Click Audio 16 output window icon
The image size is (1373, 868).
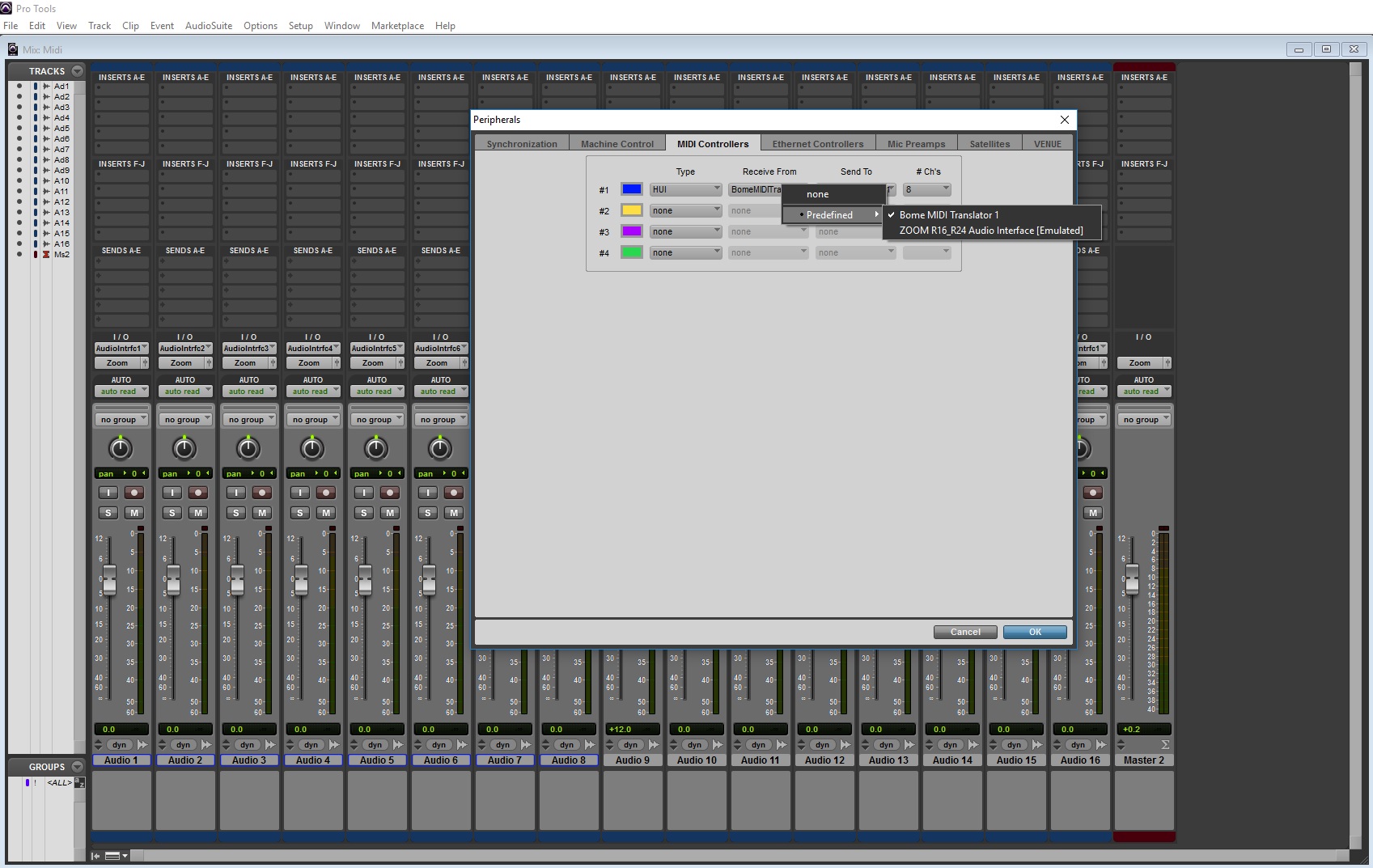pos(1102,745)
